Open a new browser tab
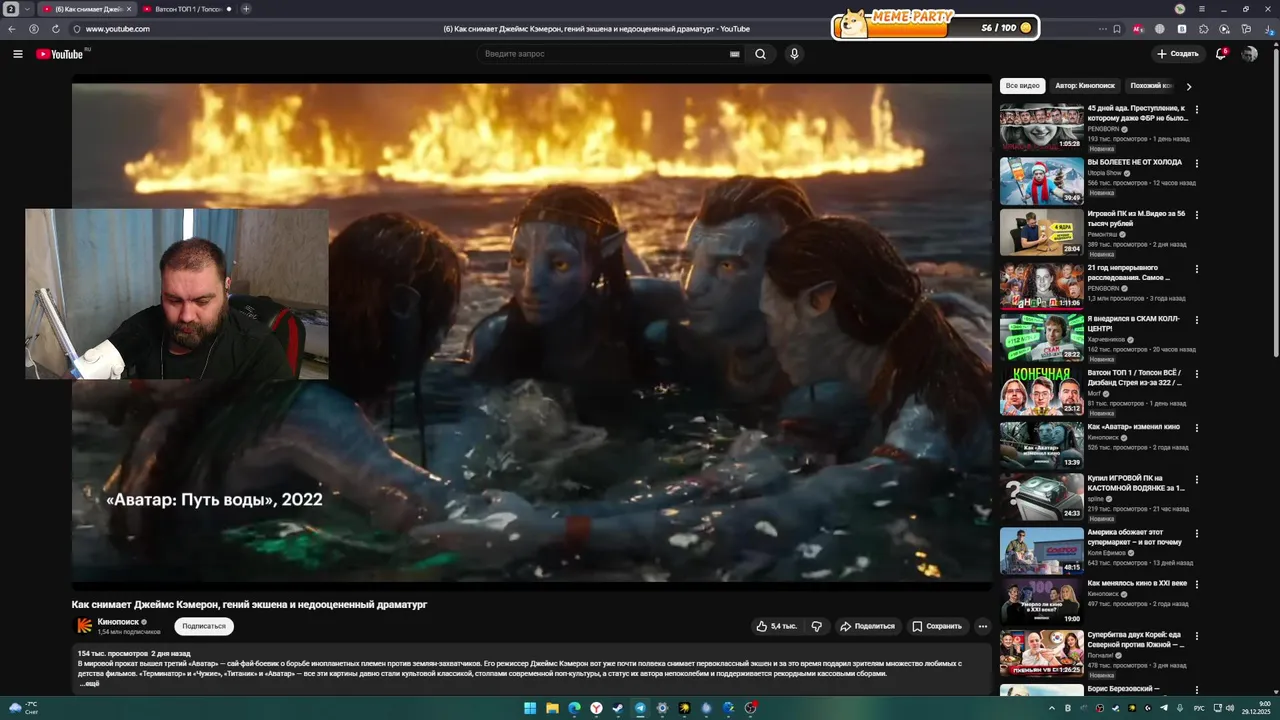Screen dimensions: 1280x720 pyautogui.click(x=246, y=9)
